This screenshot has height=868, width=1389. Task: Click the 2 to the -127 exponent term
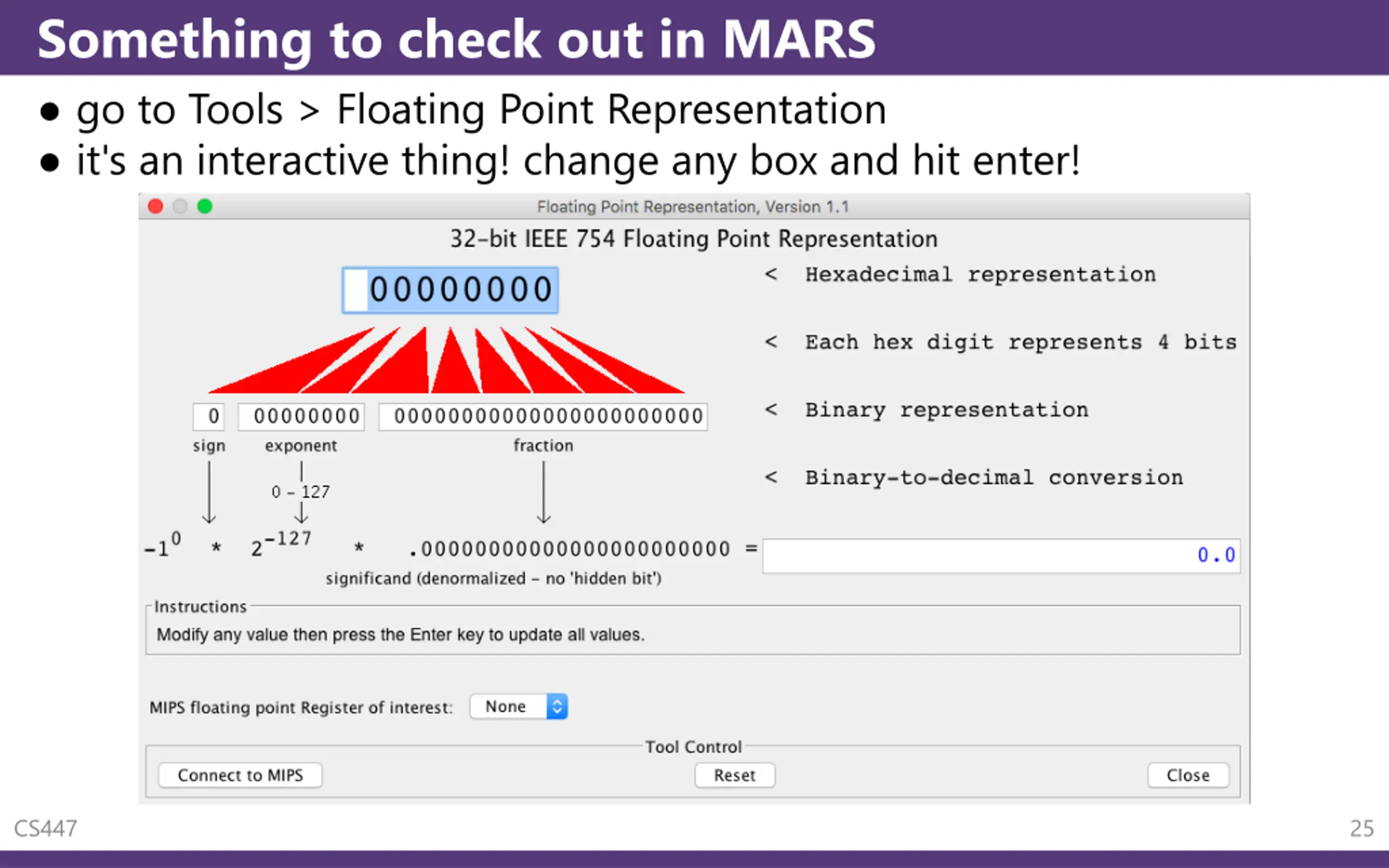click(x=281, y=544)
